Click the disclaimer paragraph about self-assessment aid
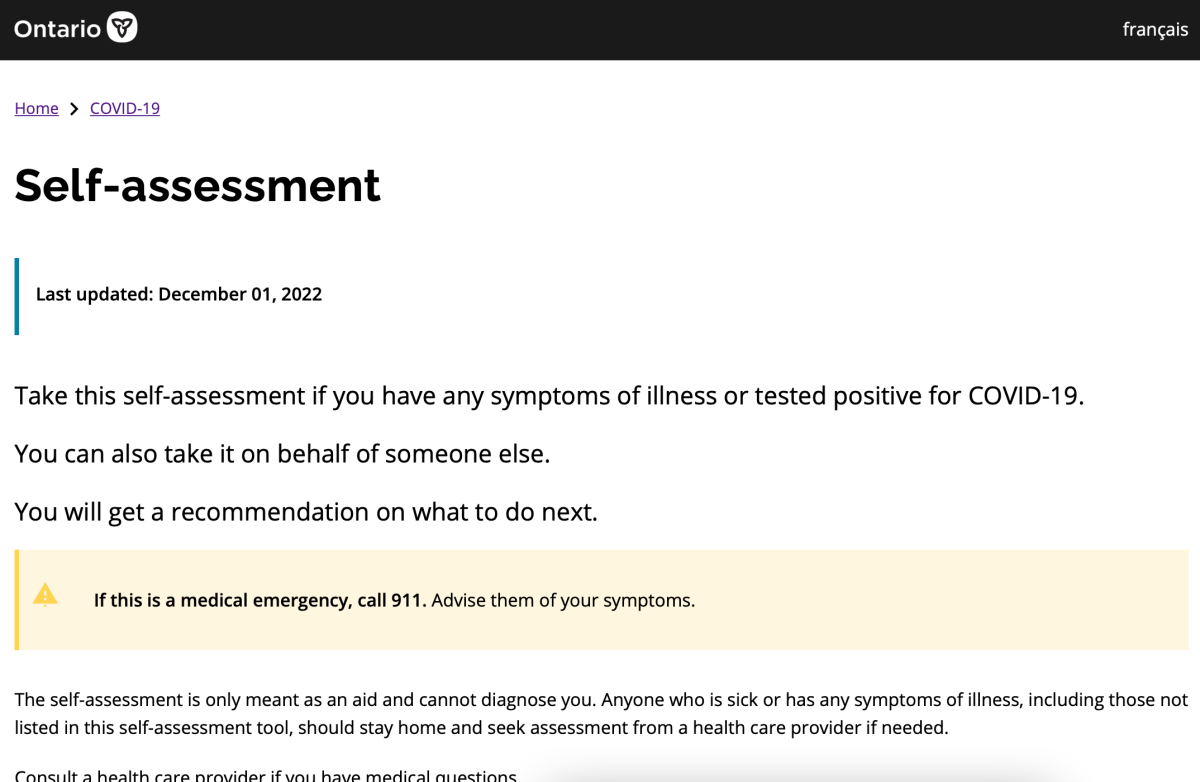The width and height of the screenshot is (1200, 782). (x=600, y=714)
